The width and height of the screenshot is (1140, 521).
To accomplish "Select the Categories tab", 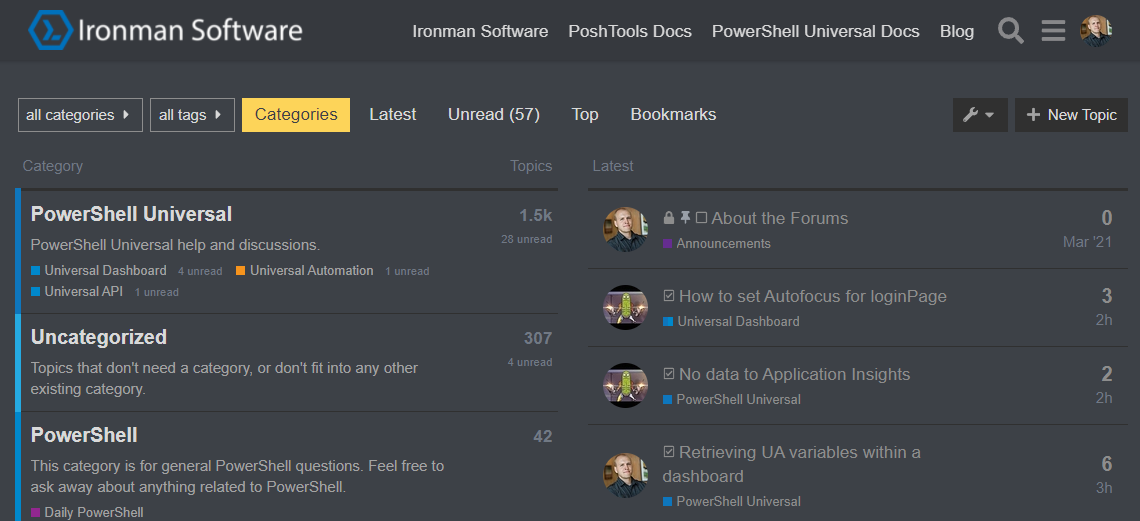I will click(x=296, y=115).
